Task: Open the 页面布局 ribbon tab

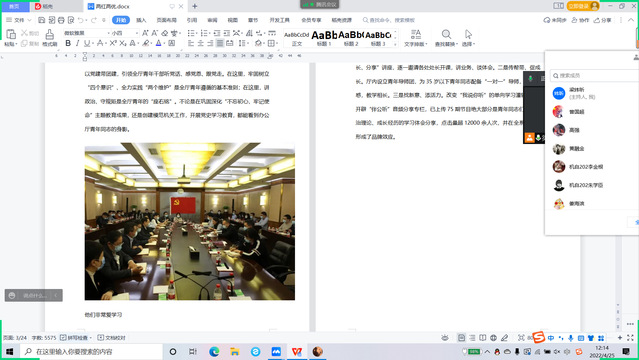Action: 167,20
